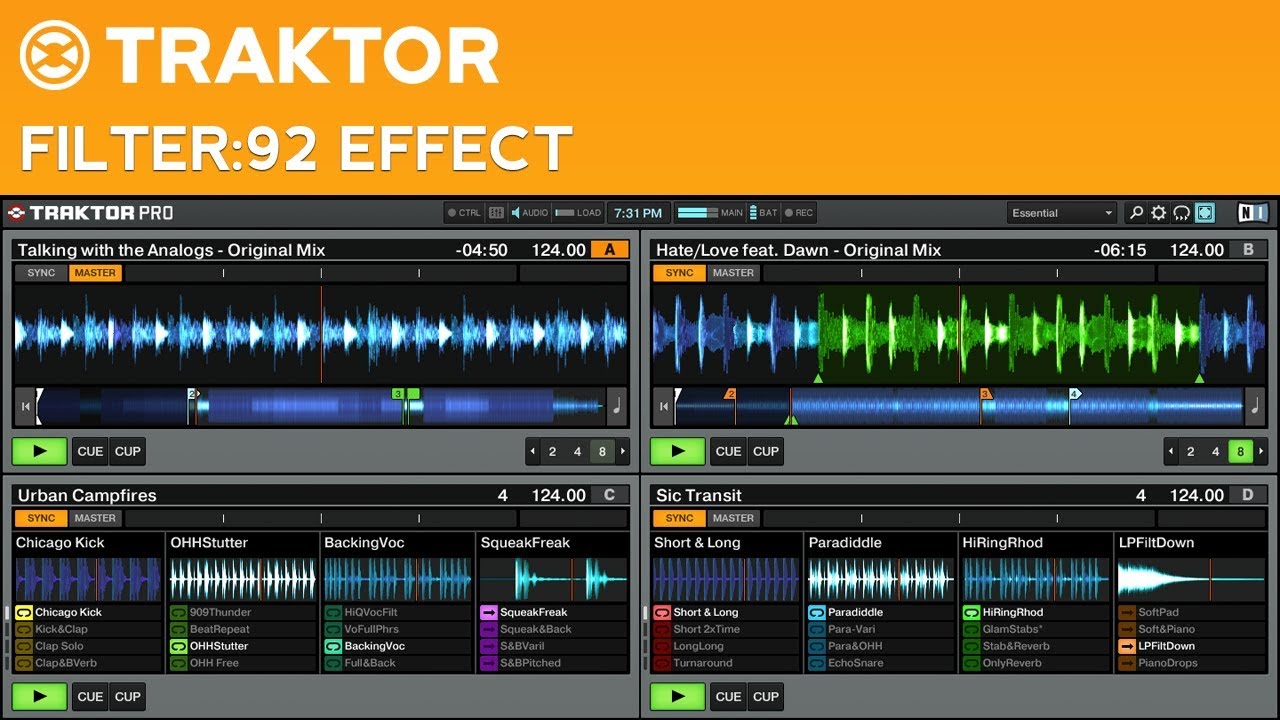The height and width of the screenshot is (720, 1280).
Task: Skip to start in Deck B stripe
Action: (662, 406)
